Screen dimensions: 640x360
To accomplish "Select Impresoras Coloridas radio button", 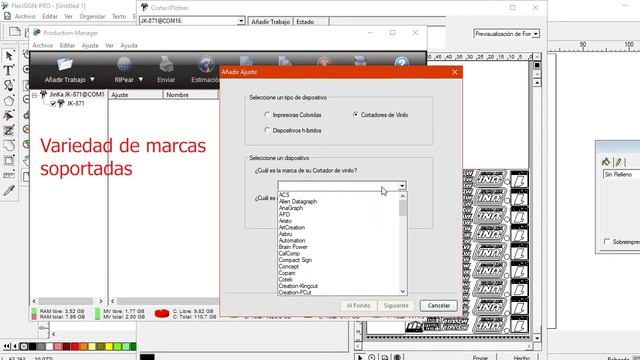I will [x=267, y=115].
